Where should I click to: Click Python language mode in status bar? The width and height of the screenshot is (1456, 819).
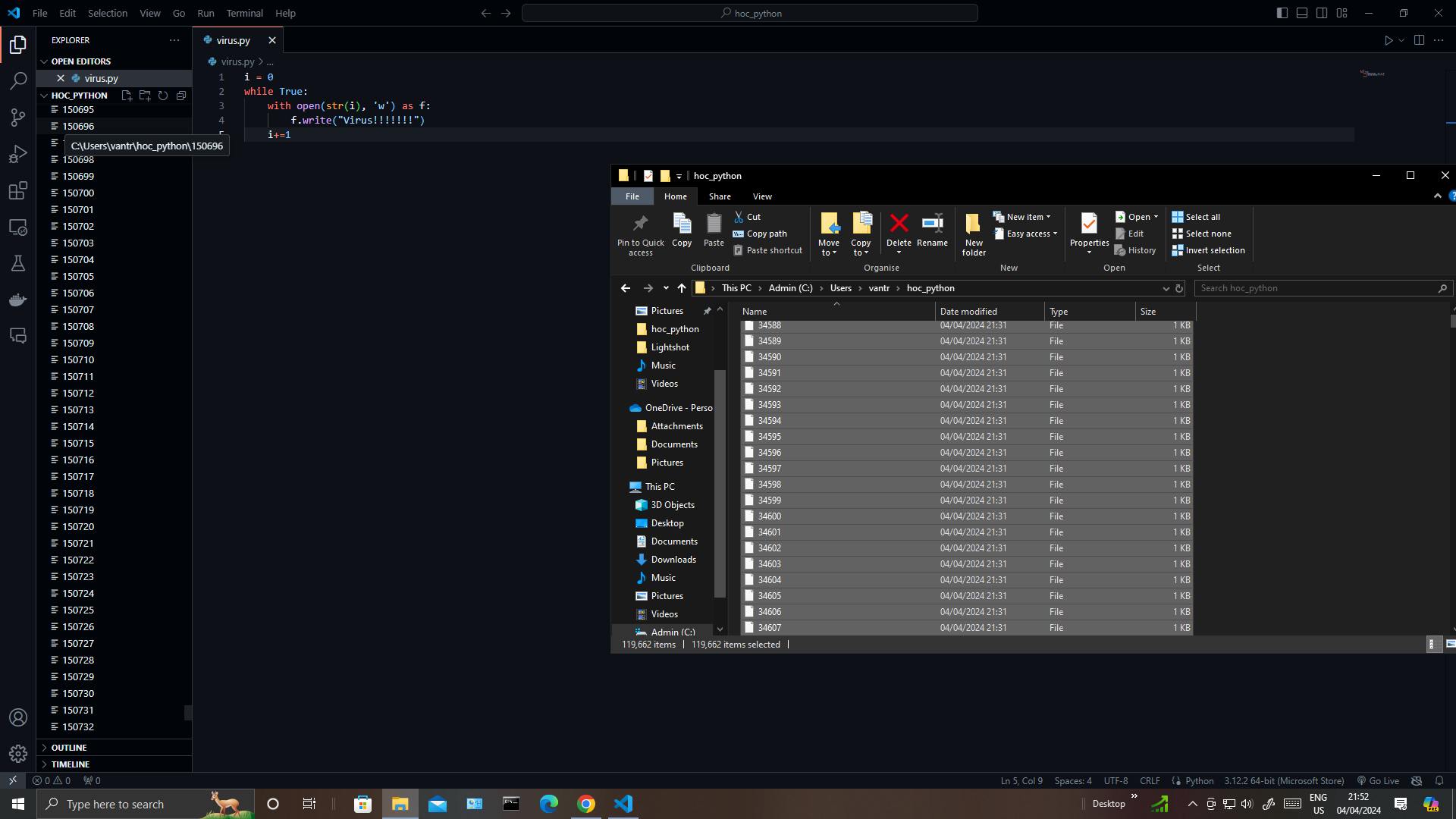click(x=1199, y=780)
